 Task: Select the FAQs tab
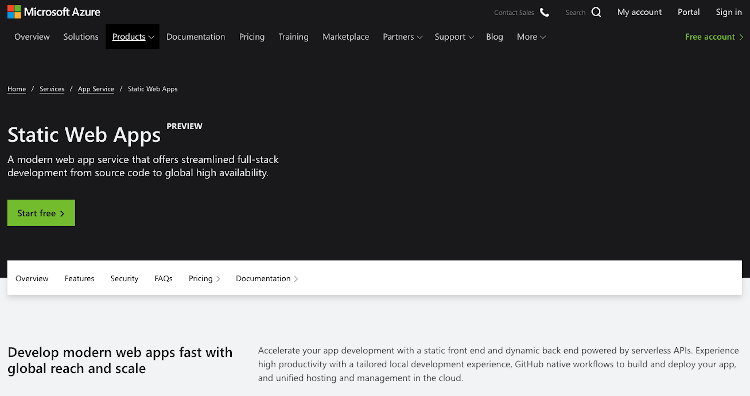coord(163,278)
